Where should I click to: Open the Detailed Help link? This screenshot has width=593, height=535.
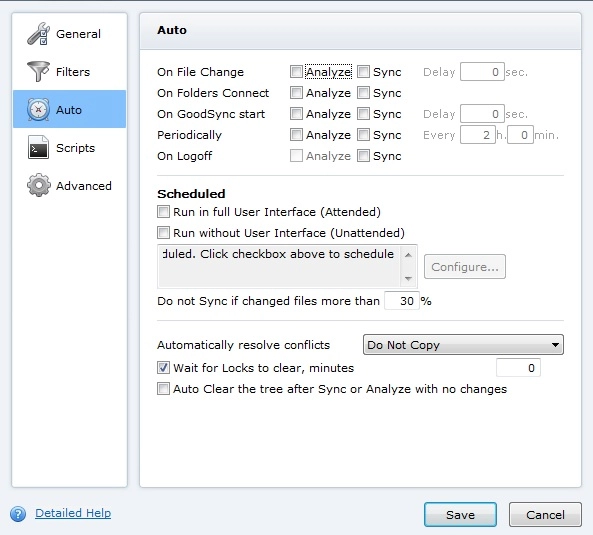click(73, 513)
